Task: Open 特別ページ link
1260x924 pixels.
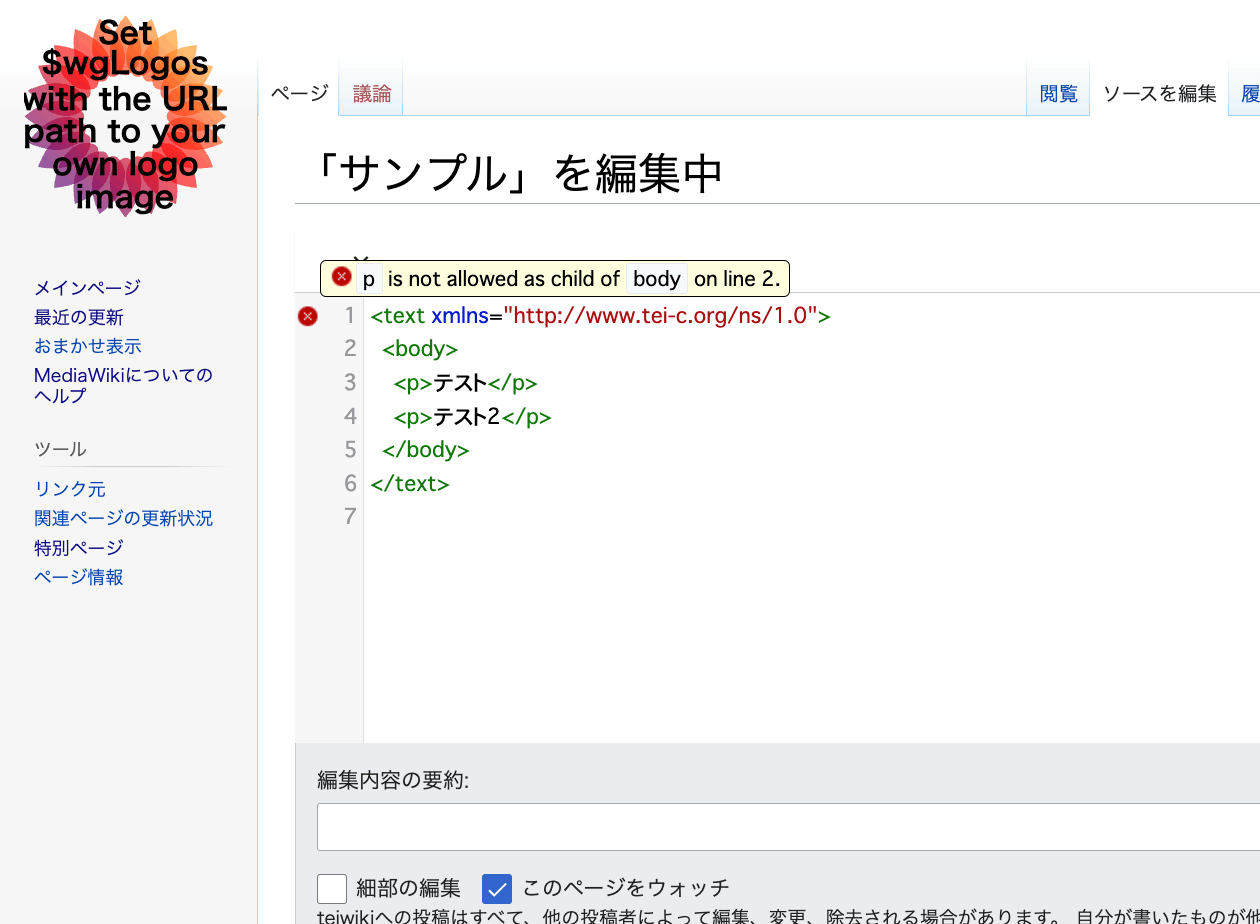Action: point(79,547)
